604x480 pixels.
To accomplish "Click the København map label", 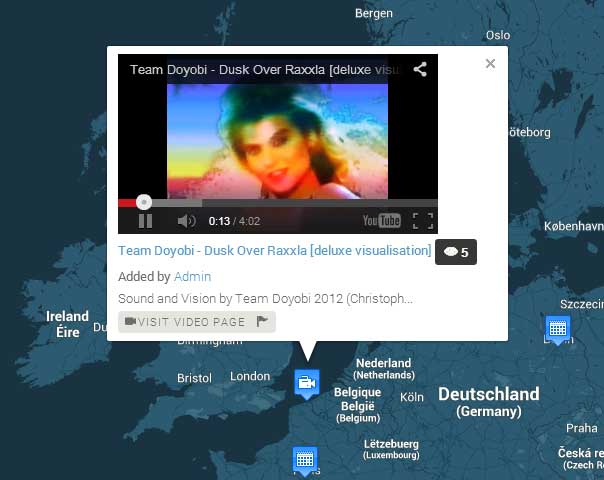I will pos(574,227).
